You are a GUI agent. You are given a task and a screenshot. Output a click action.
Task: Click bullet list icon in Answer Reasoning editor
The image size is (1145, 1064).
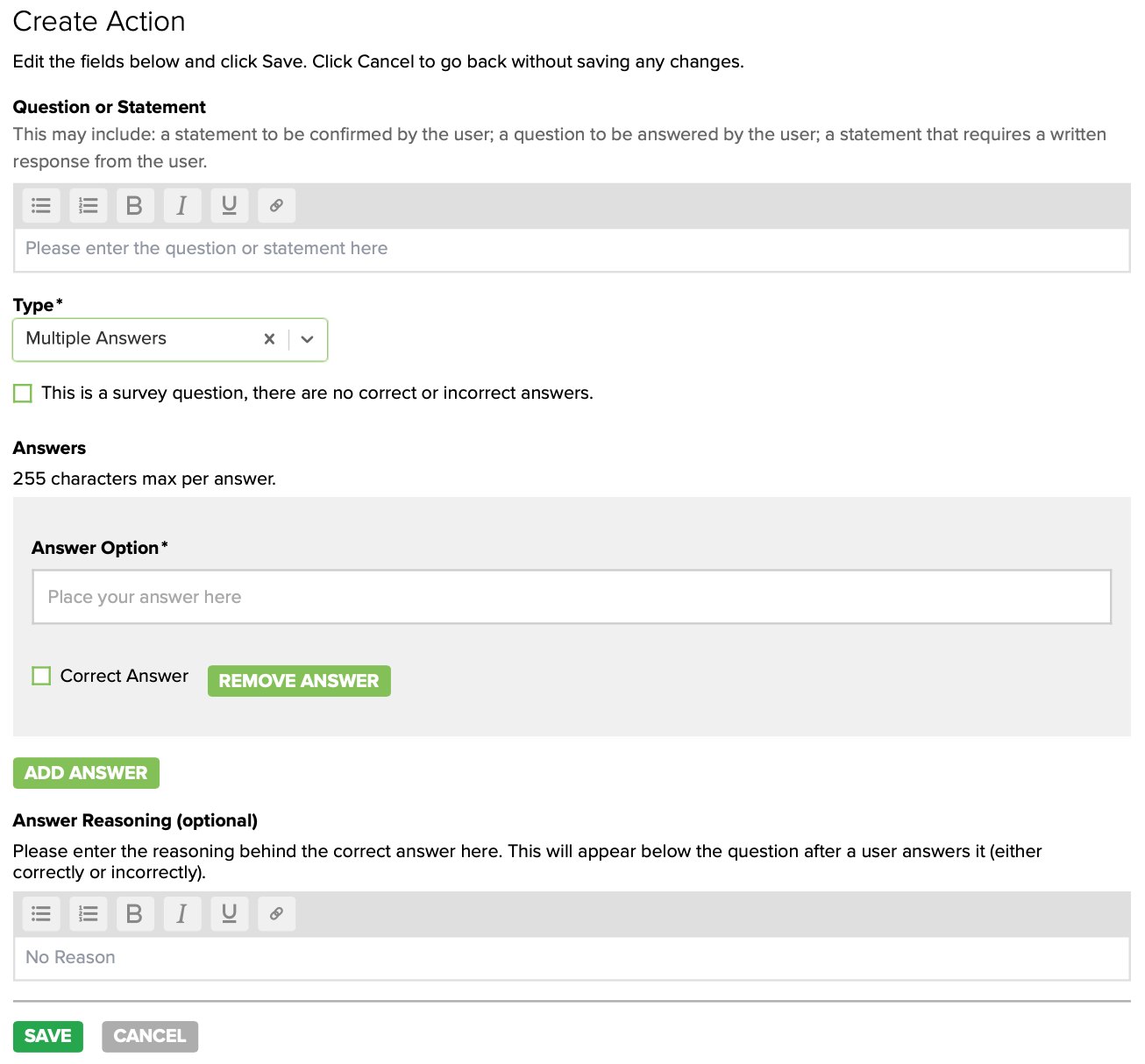[41, 914]
